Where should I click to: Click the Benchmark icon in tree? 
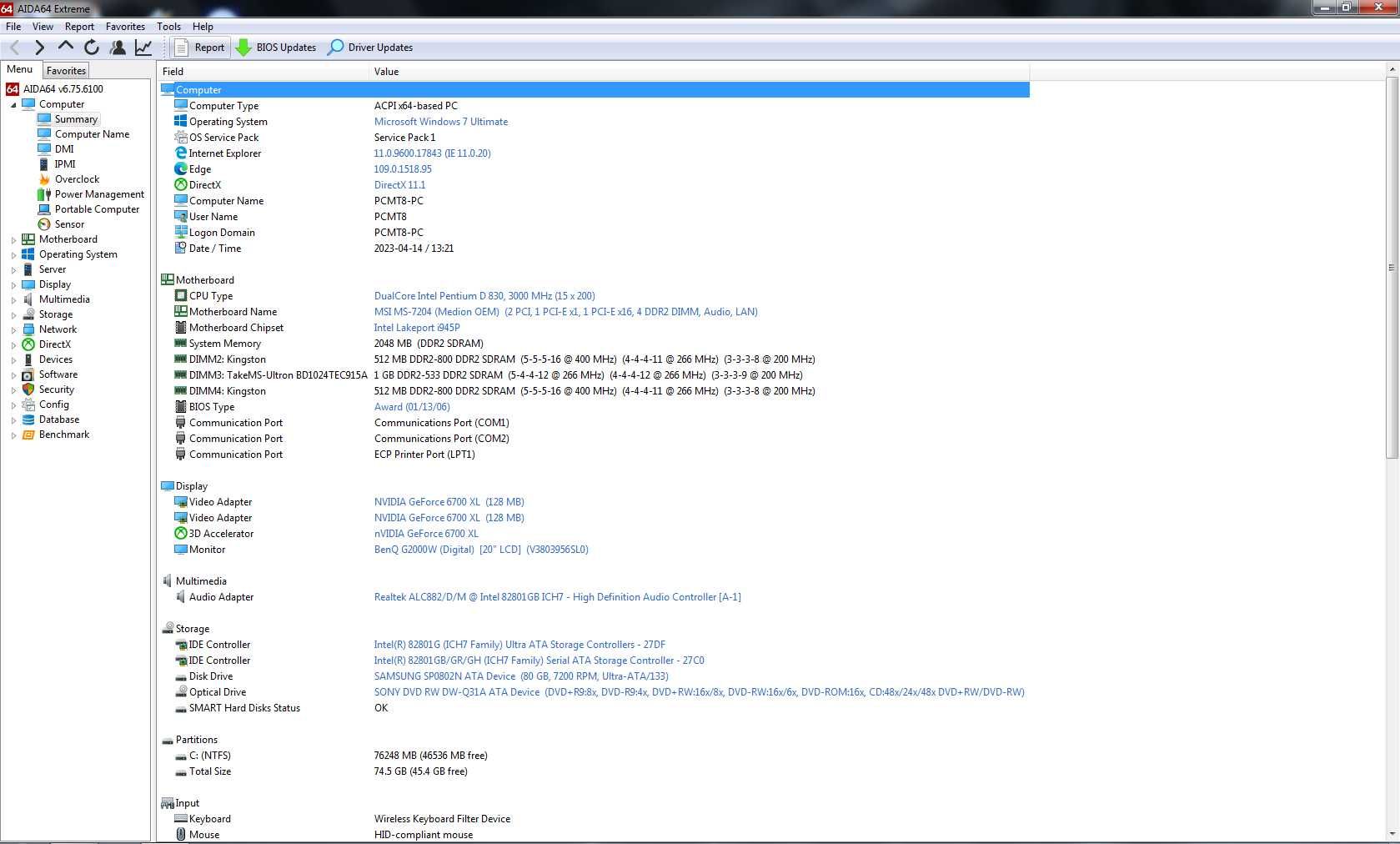click(x=28, y=435)
